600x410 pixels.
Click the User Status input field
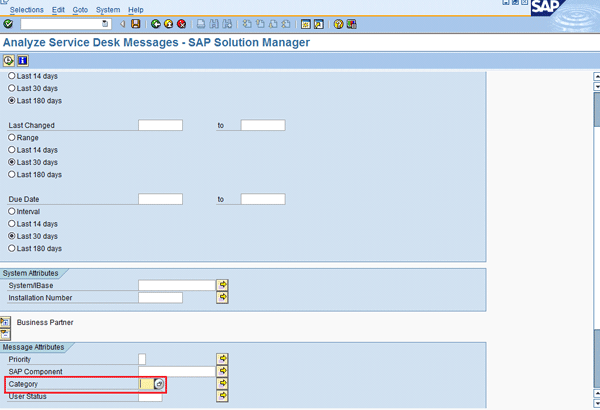click(x=150, y=397)
